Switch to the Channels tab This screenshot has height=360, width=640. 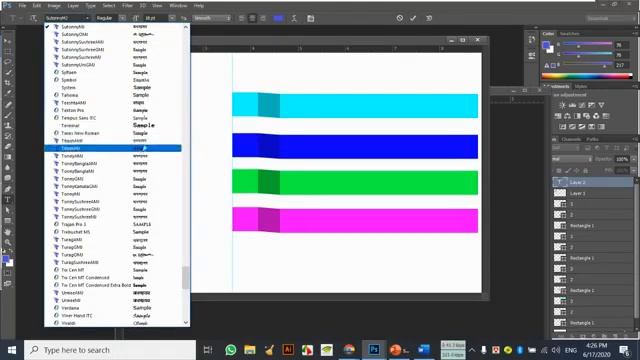tap(571, 140)
